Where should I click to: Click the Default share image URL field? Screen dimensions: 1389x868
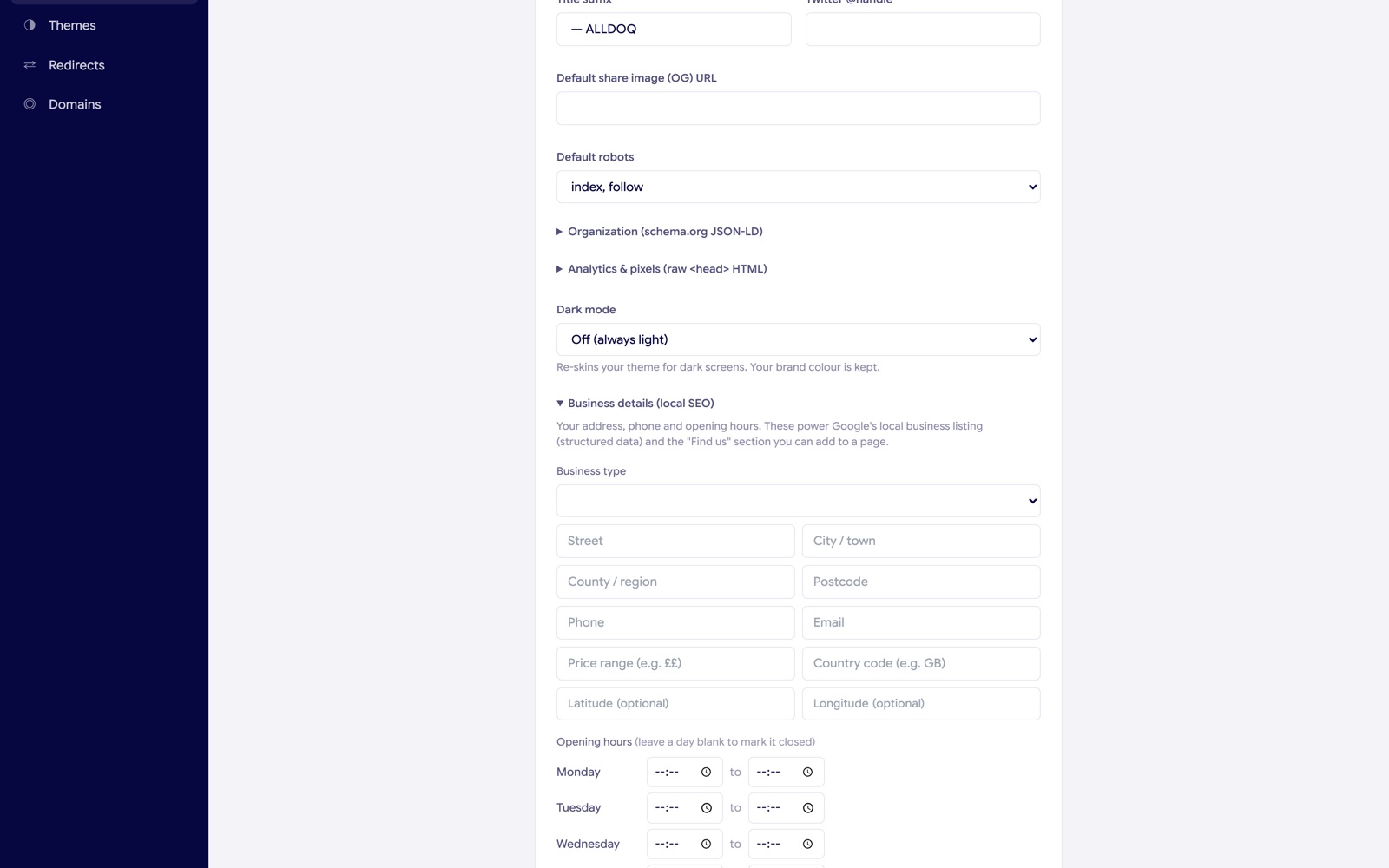(x=798, y=108)
